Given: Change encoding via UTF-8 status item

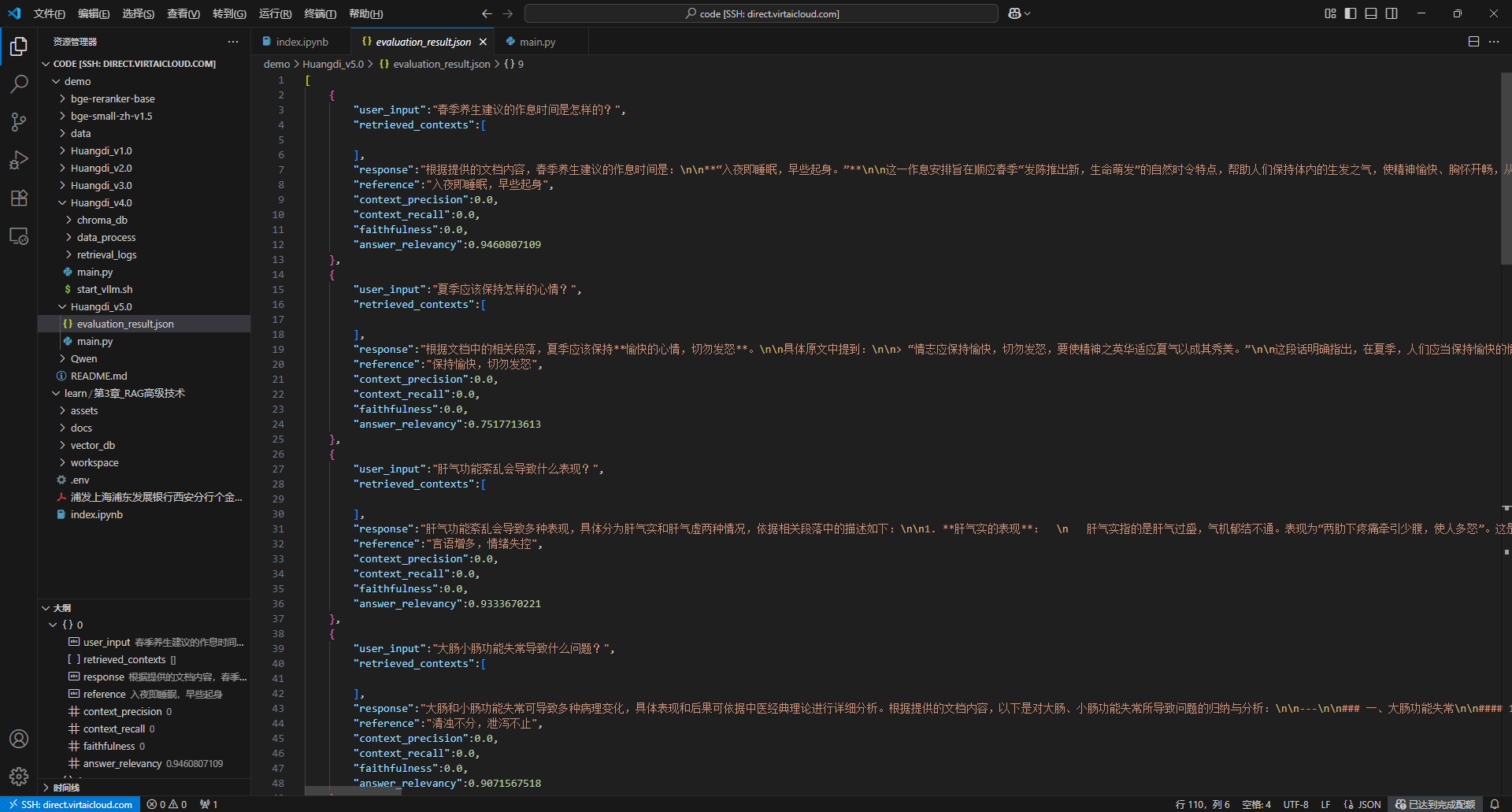Looking at the screenshot, I should click(x=1295, y=804).
